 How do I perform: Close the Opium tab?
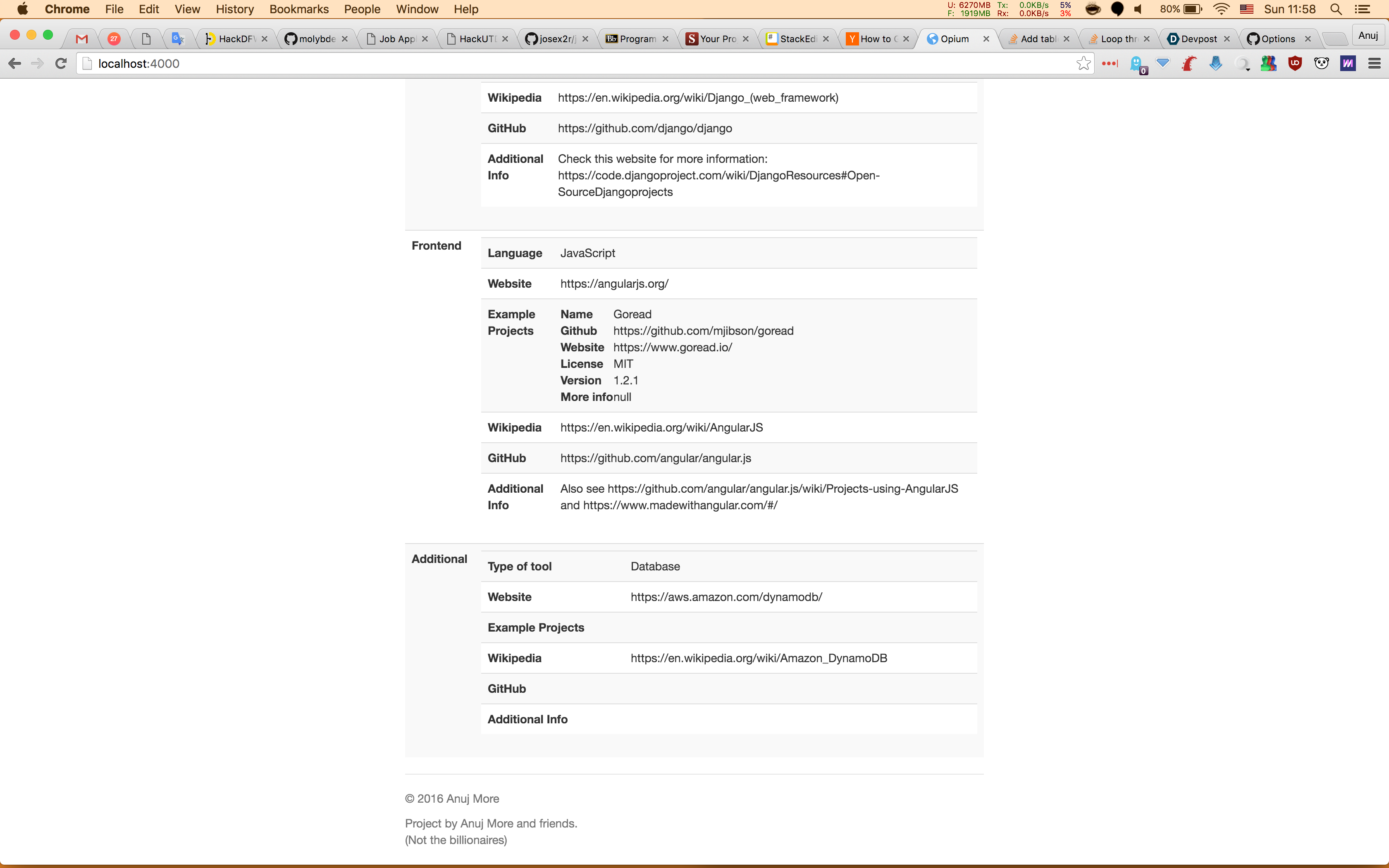[986, 39]
